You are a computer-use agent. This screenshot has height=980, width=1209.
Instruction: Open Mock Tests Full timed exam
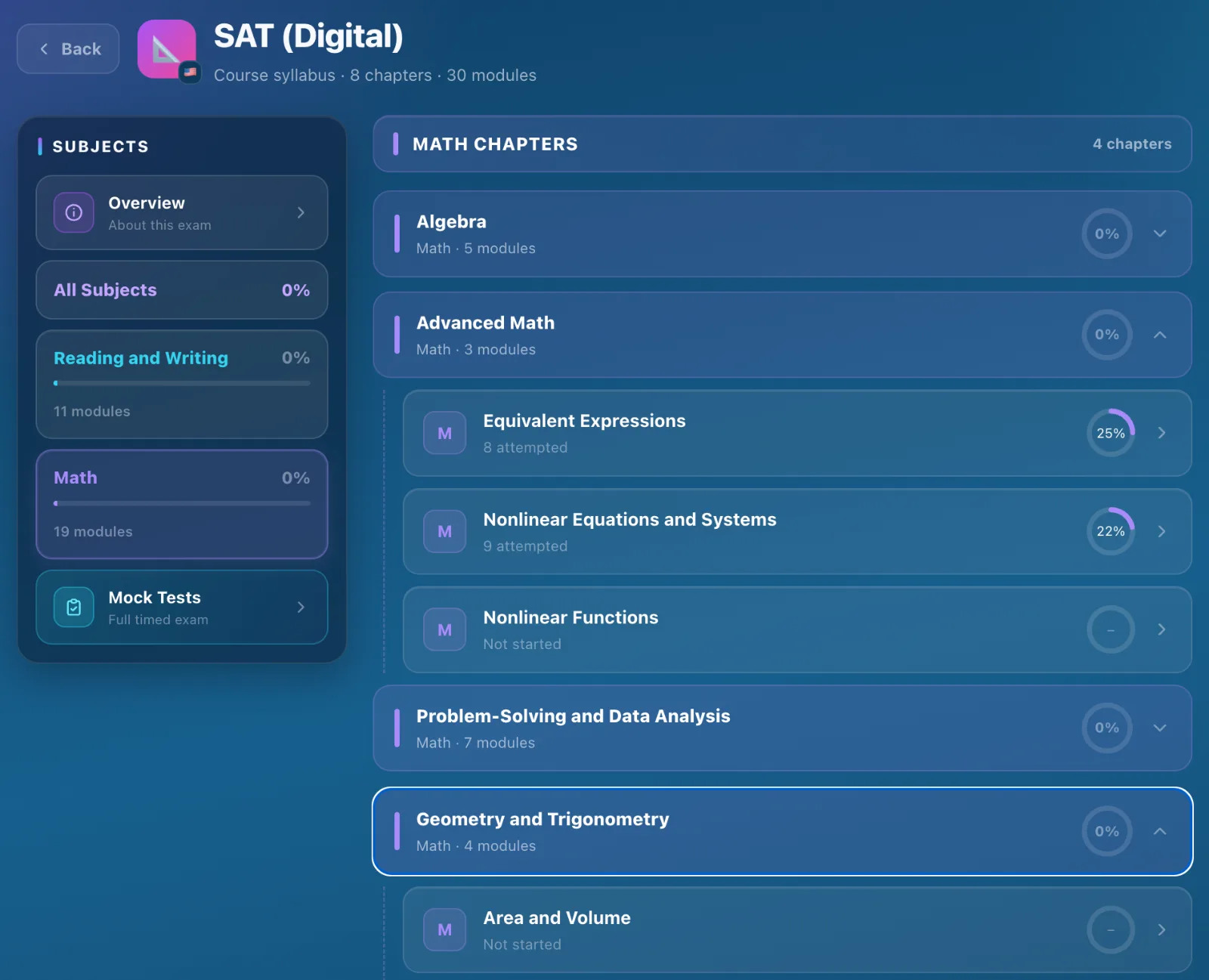coord(182,607)
